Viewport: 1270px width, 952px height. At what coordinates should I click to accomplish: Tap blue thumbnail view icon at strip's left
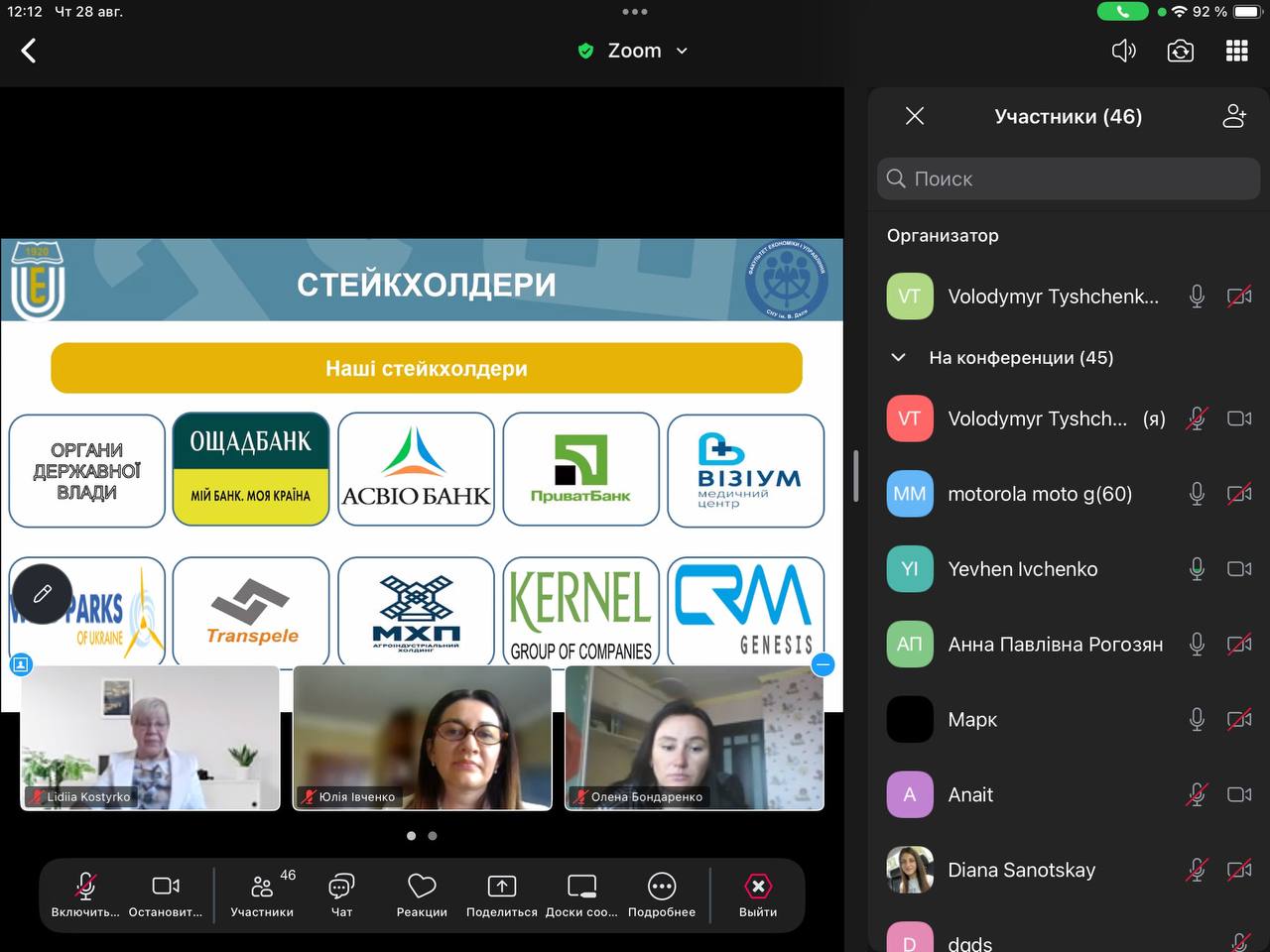(x=21, y=664)
